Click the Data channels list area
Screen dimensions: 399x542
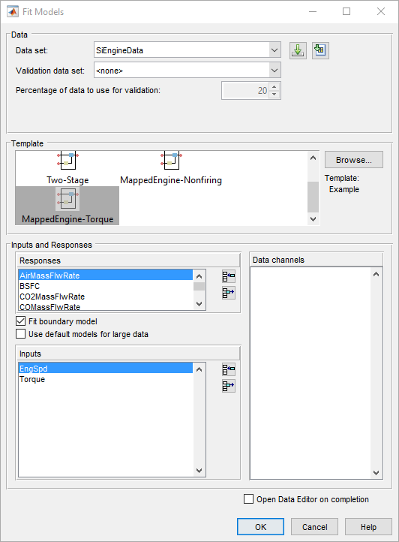(310, 373)
